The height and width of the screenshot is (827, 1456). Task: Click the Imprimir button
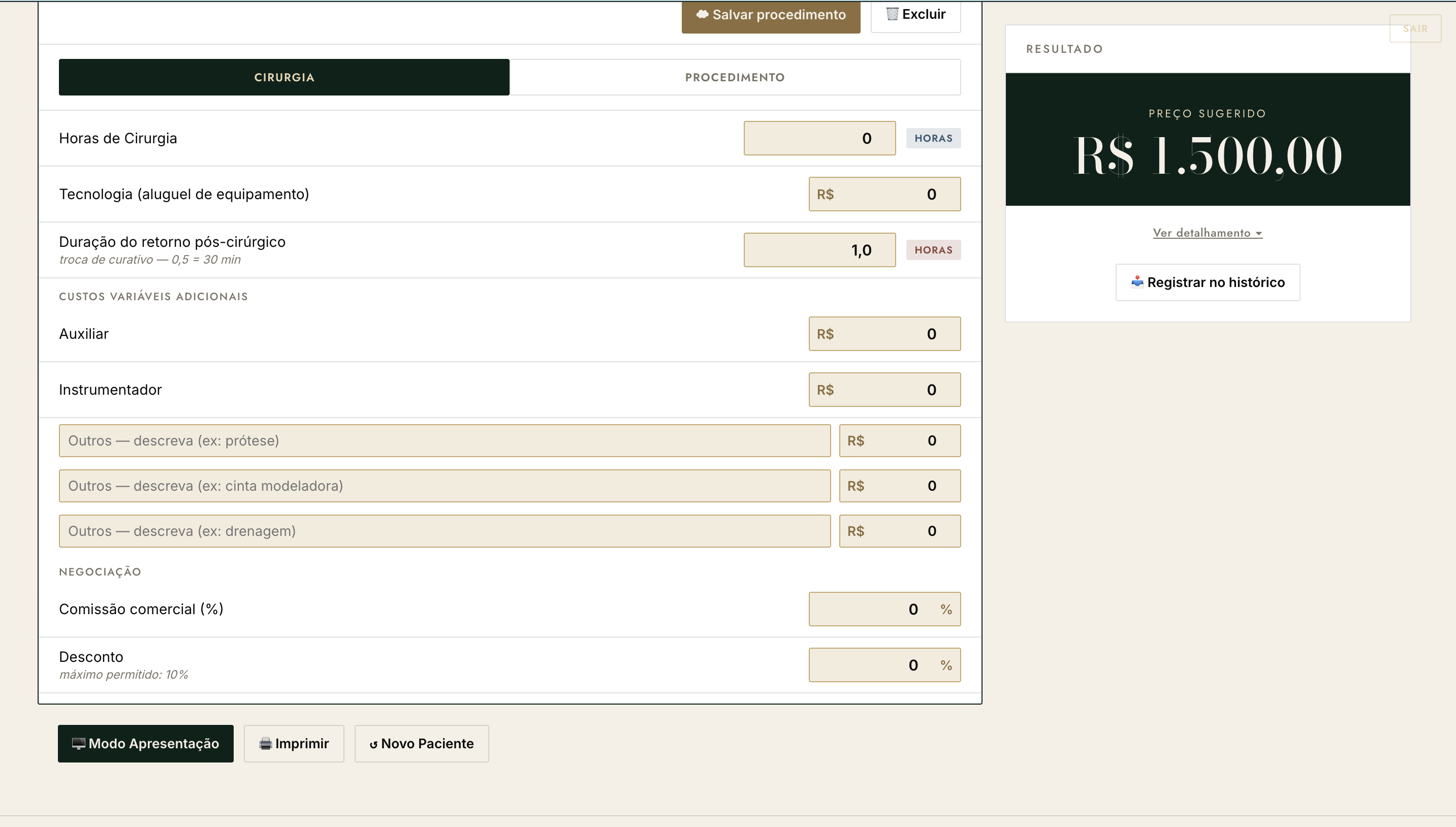(x=294, y=744)
